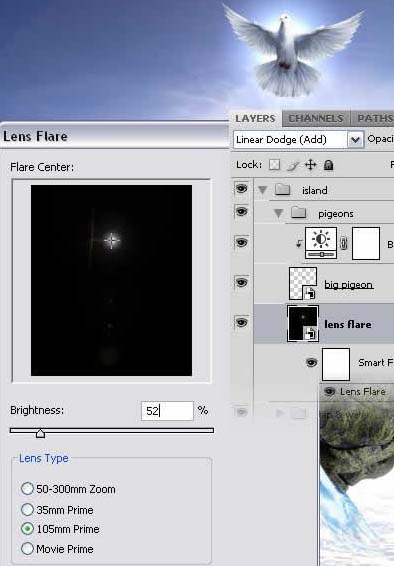The height and width of the screenshot is (566, 394).
Task: Click the 'lens flare' layer name
Action: (x=347, y=324)
